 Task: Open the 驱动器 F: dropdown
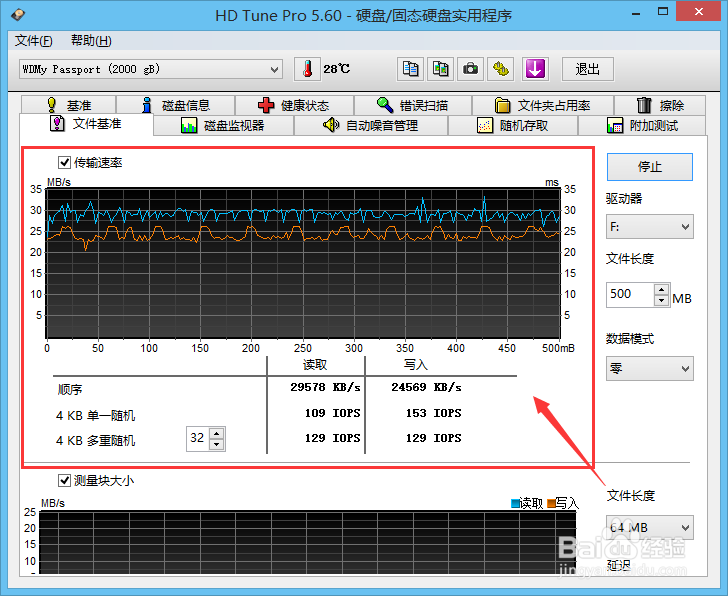(x=650, y=227)
